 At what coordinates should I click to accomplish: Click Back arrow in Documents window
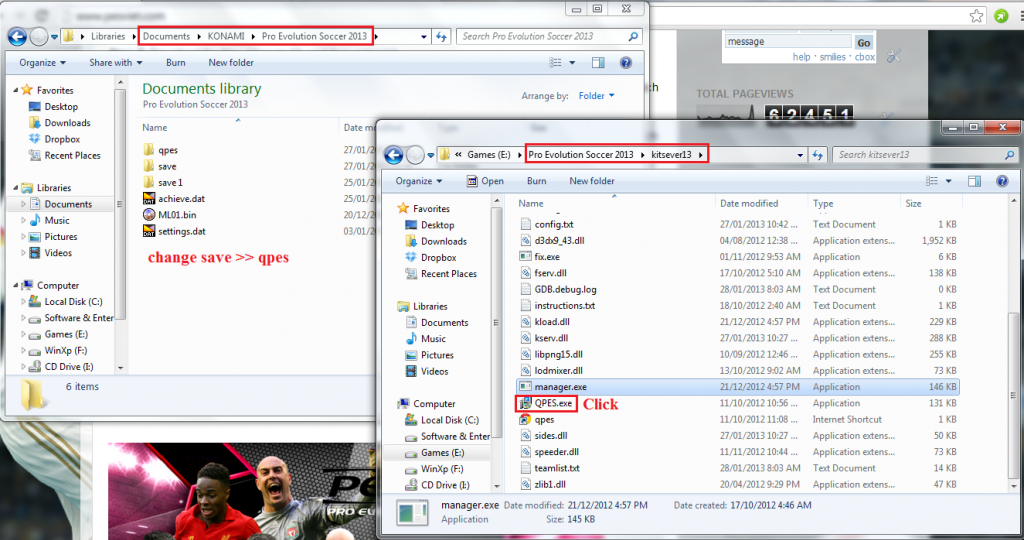[17, 37]
